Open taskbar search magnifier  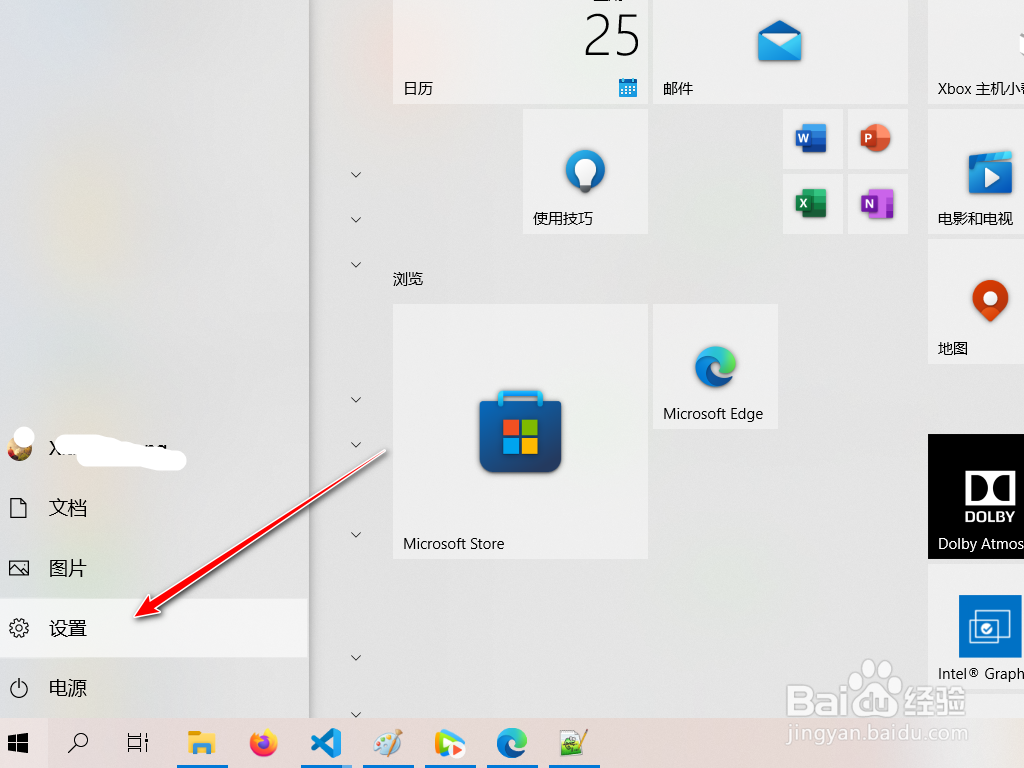tap(78, 743)
